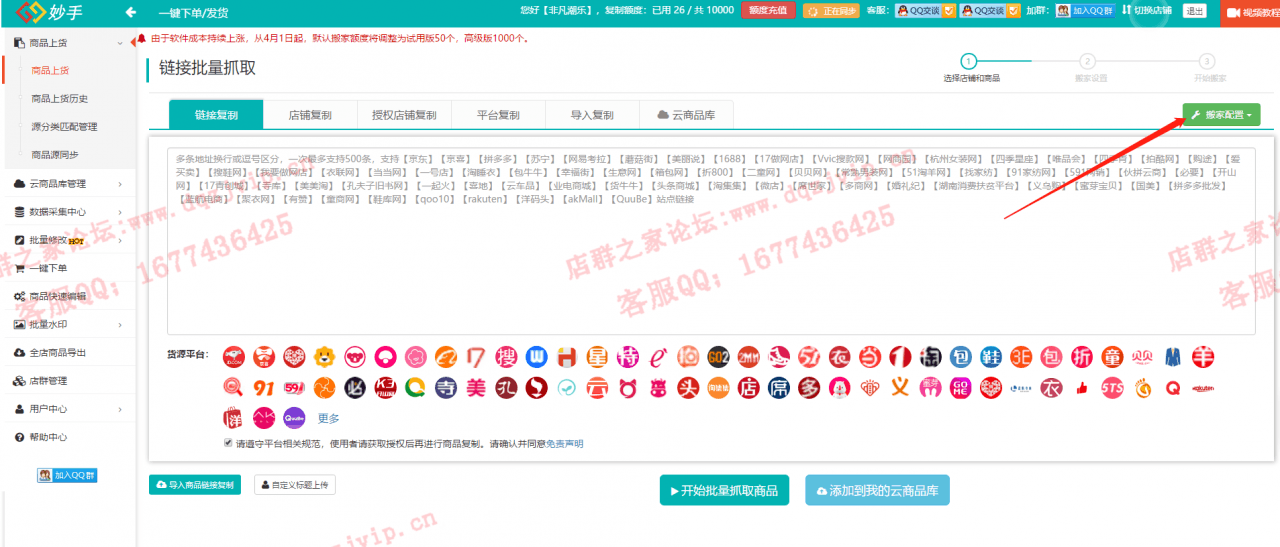Click the 退出 logout button
Screen dimensions: 1280x547
[1194, 11]
